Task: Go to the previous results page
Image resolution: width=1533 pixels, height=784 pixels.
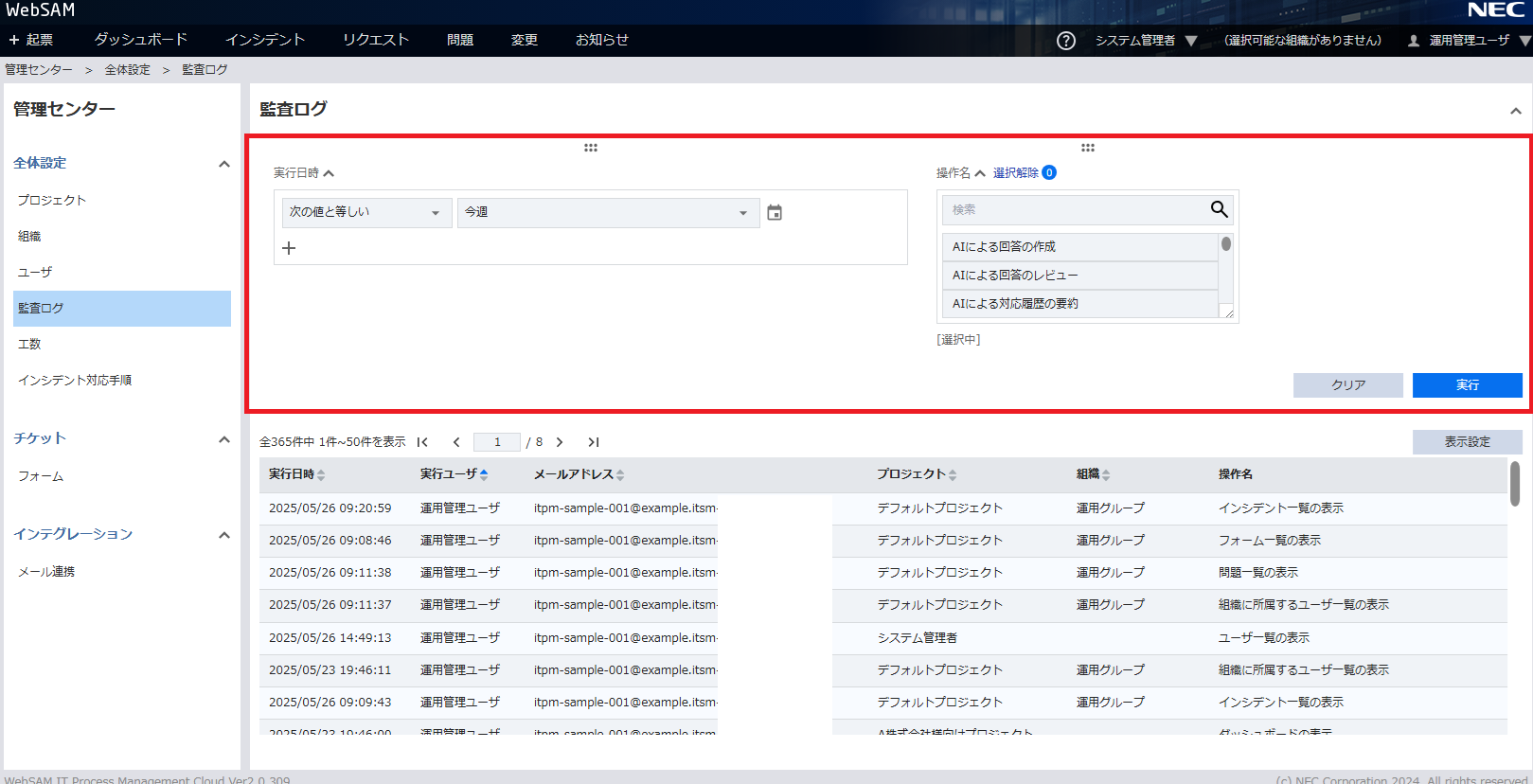Action: pos(456,442)
